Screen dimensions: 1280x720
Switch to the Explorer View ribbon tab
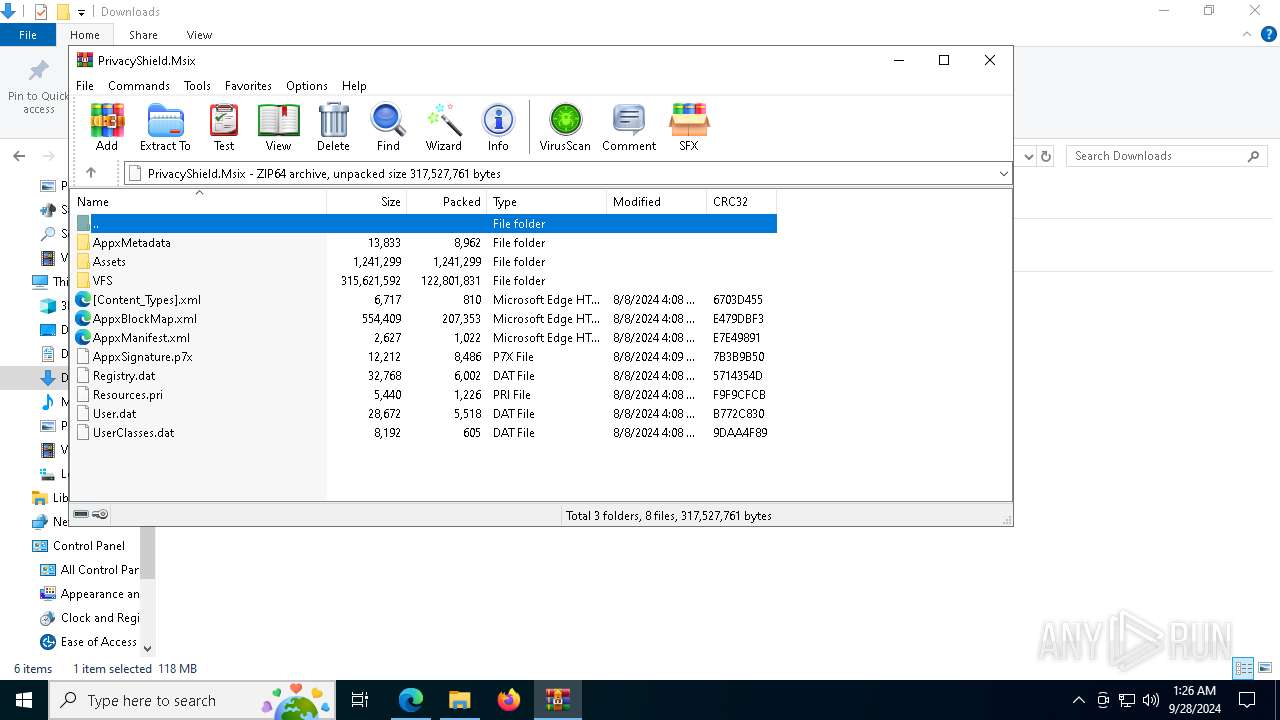[199, 35]
